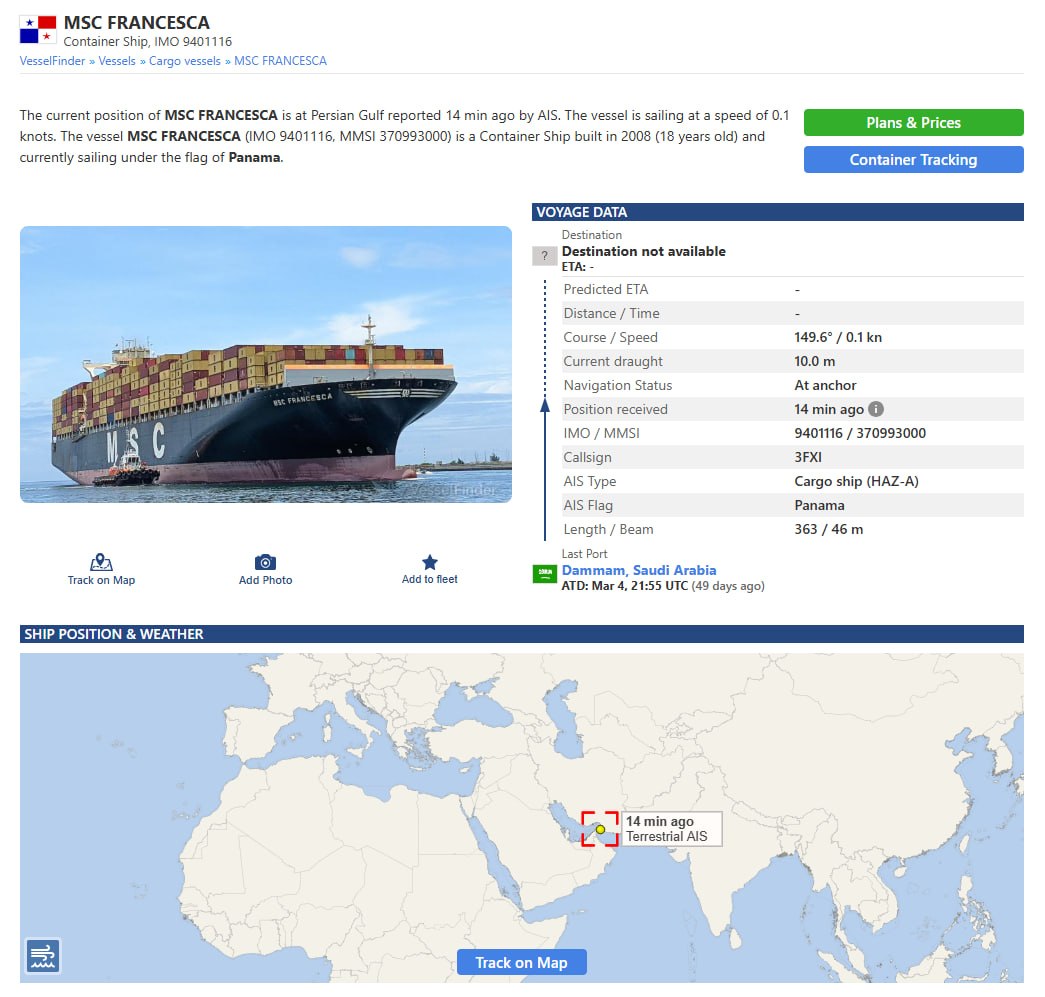Click the Add to fleet star icon
The height and width of the screenshot is (997, 1045).
pyautogui.click(x=430, y=562)
